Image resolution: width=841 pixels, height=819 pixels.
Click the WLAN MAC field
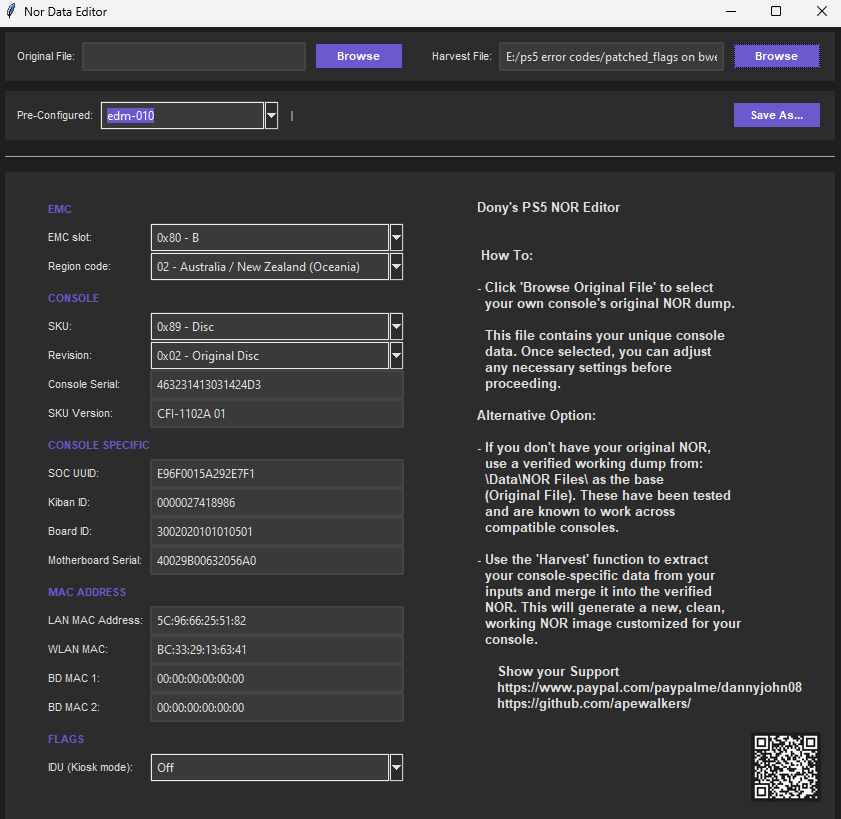pyautogui.click(x=277, y=650)
